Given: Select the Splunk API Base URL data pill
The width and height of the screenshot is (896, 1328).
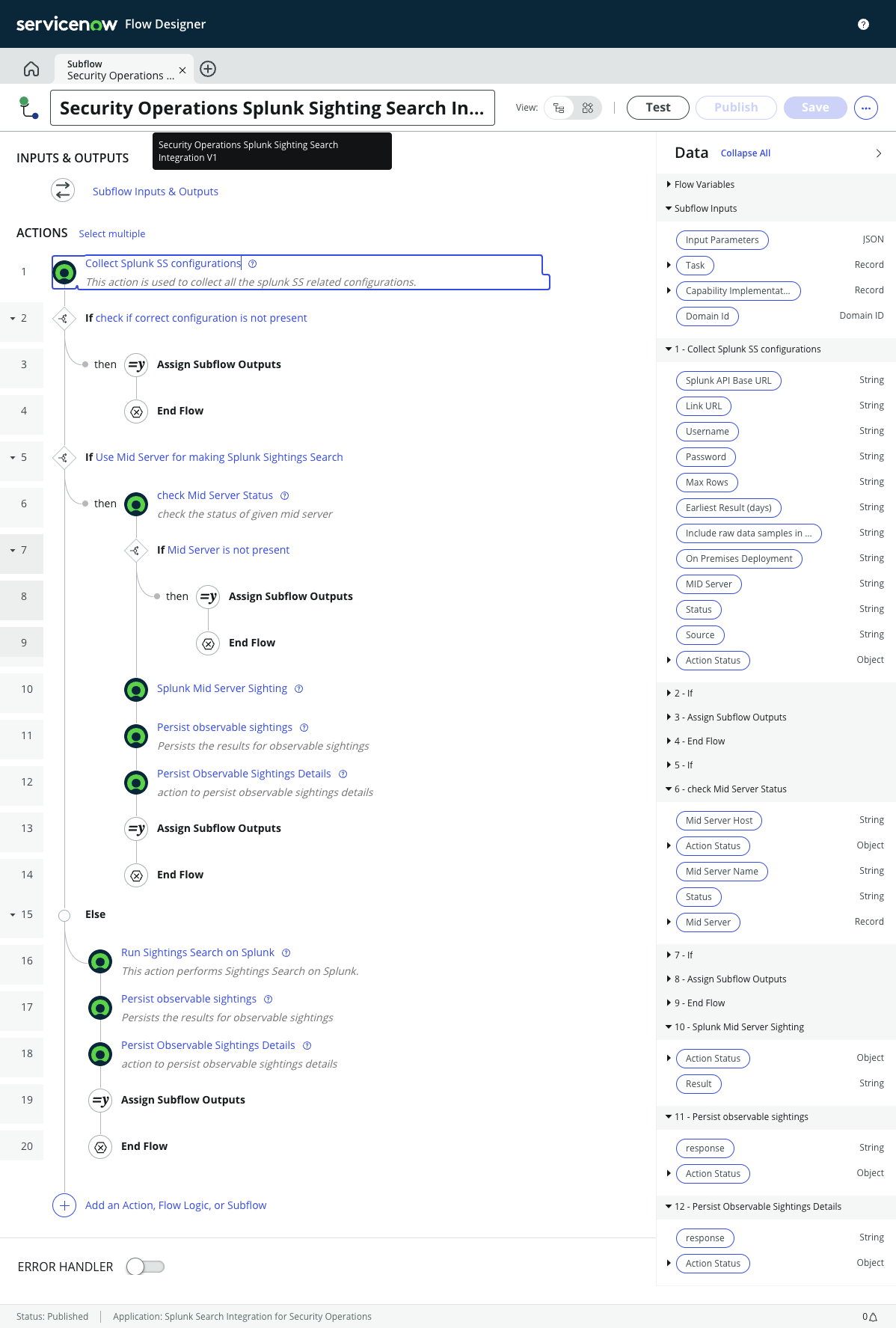Looking at the screenshot, I should coord(728,381).
